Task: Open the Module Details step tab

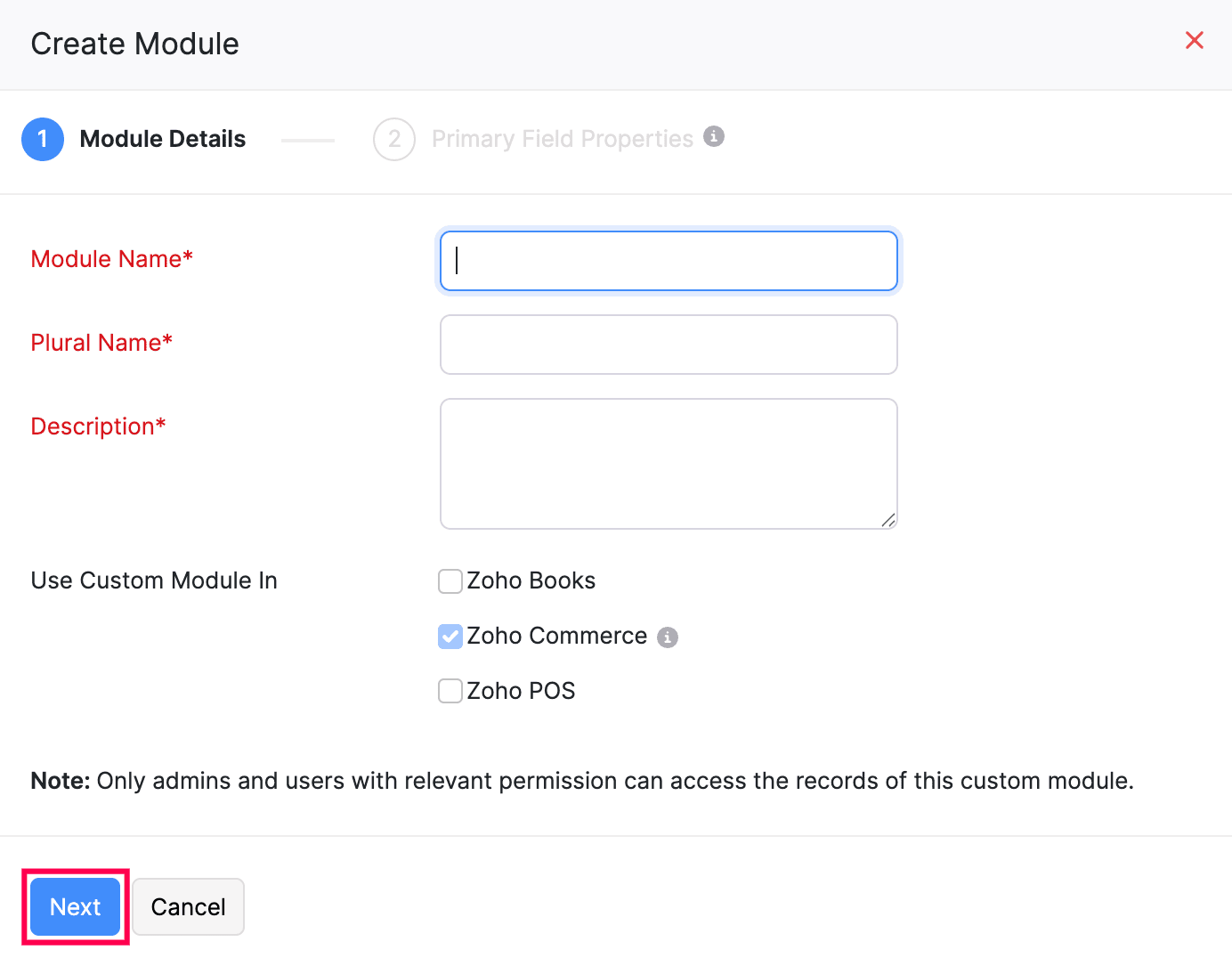Action: click(x=163, y=139)
